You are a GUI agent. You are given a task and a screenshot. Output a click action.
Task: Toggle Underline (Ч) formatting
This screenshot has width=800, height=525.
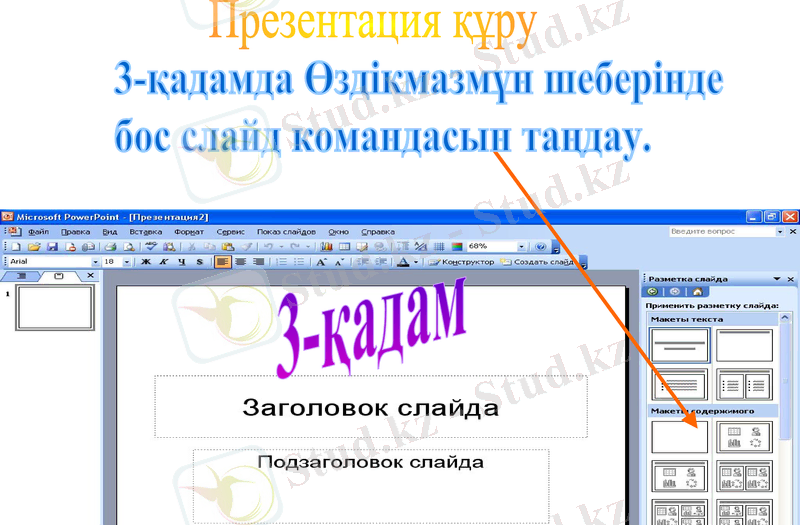click(182, 262)
